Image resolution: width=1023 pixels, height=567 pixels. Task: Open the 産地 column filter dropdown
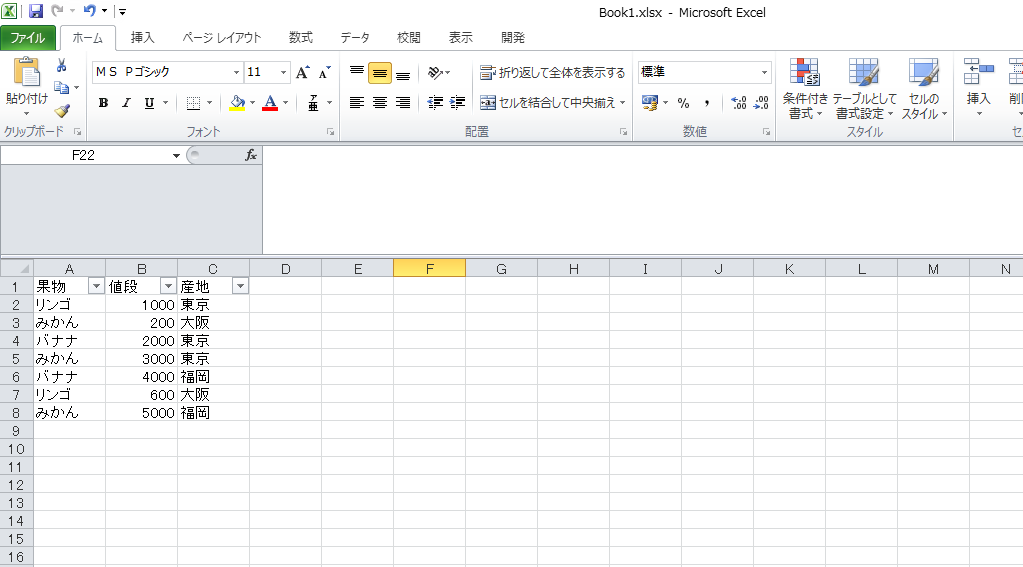(241, 286)
